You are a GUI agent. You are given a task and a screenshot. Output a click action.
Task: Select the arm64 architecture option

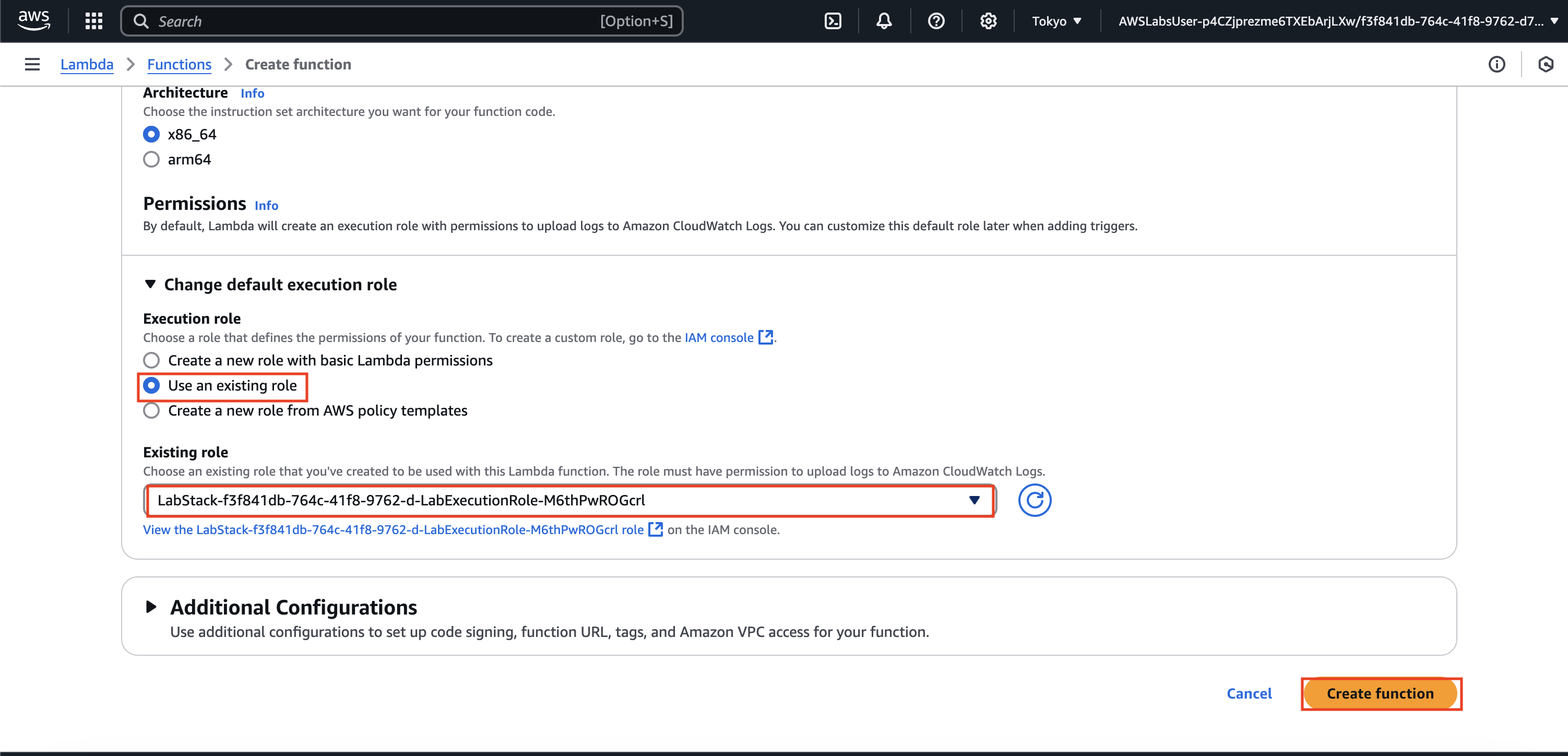(151, 159)
